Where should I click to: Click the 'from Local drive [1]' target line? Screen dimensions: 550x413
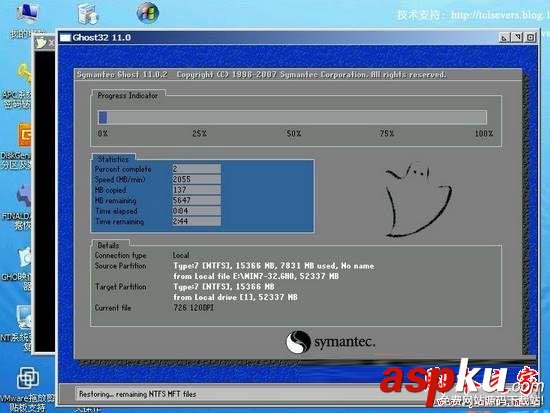point(235,297)
